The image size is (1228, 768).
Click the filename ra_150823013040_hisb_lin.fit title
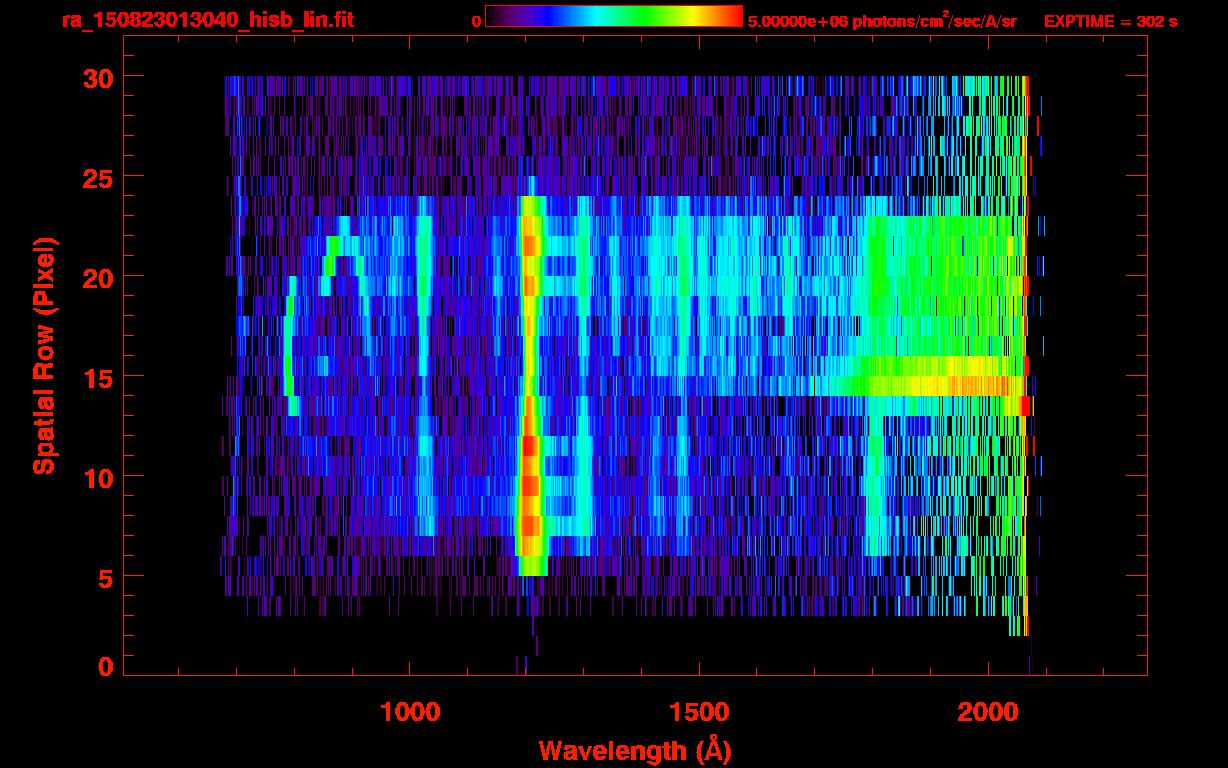click(x=207, y=20)
